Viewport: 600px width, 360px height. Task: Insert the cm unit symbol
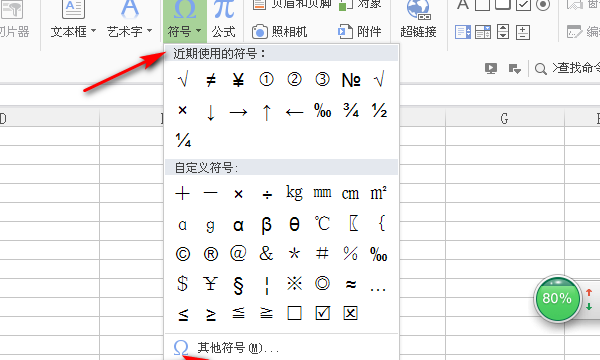coord(350,194)
